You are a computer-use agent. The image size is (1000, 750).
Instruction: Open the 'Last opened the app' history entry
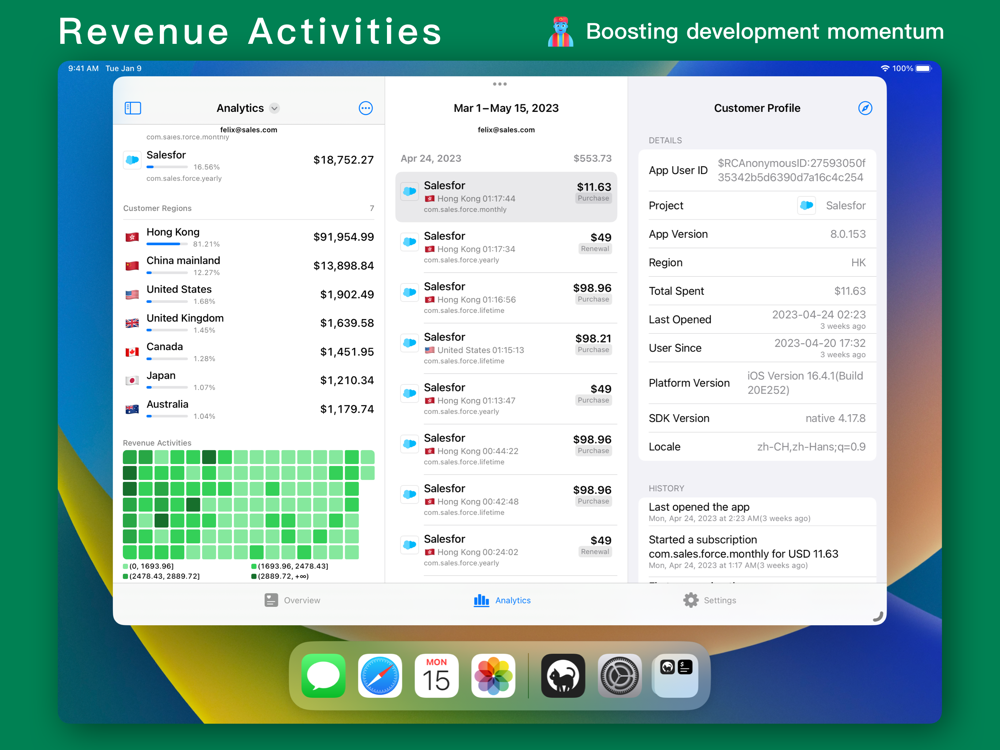pos(757,512)
